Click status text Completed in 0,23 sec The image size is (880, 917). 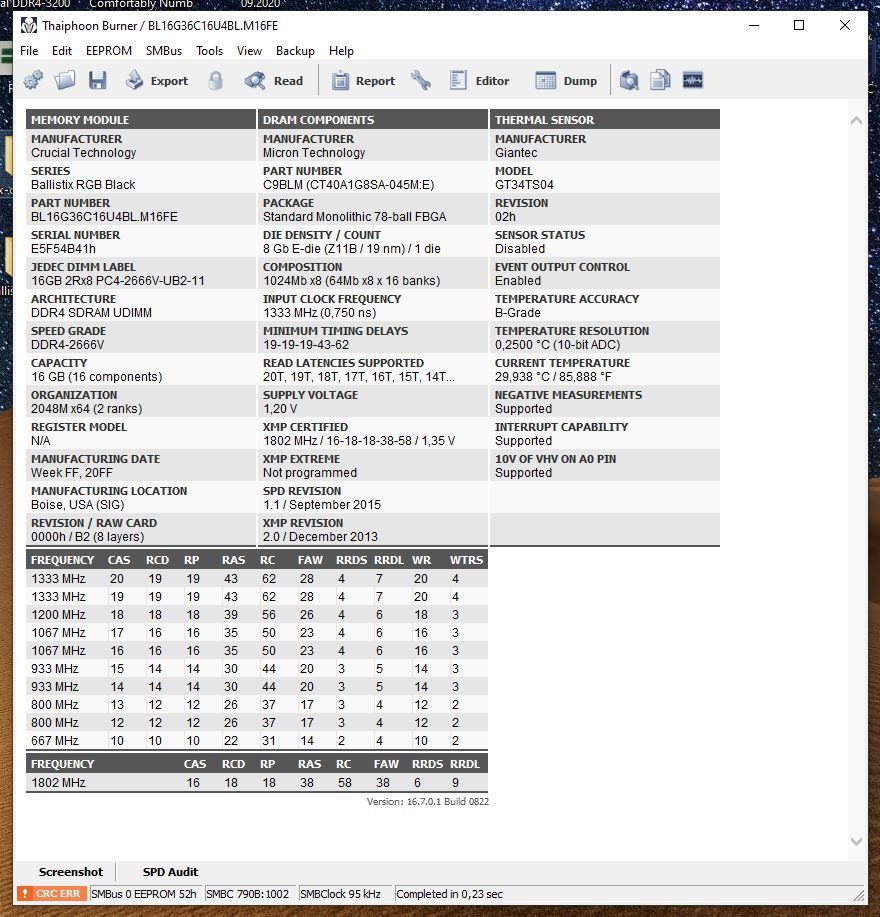(x=449, y=894)
